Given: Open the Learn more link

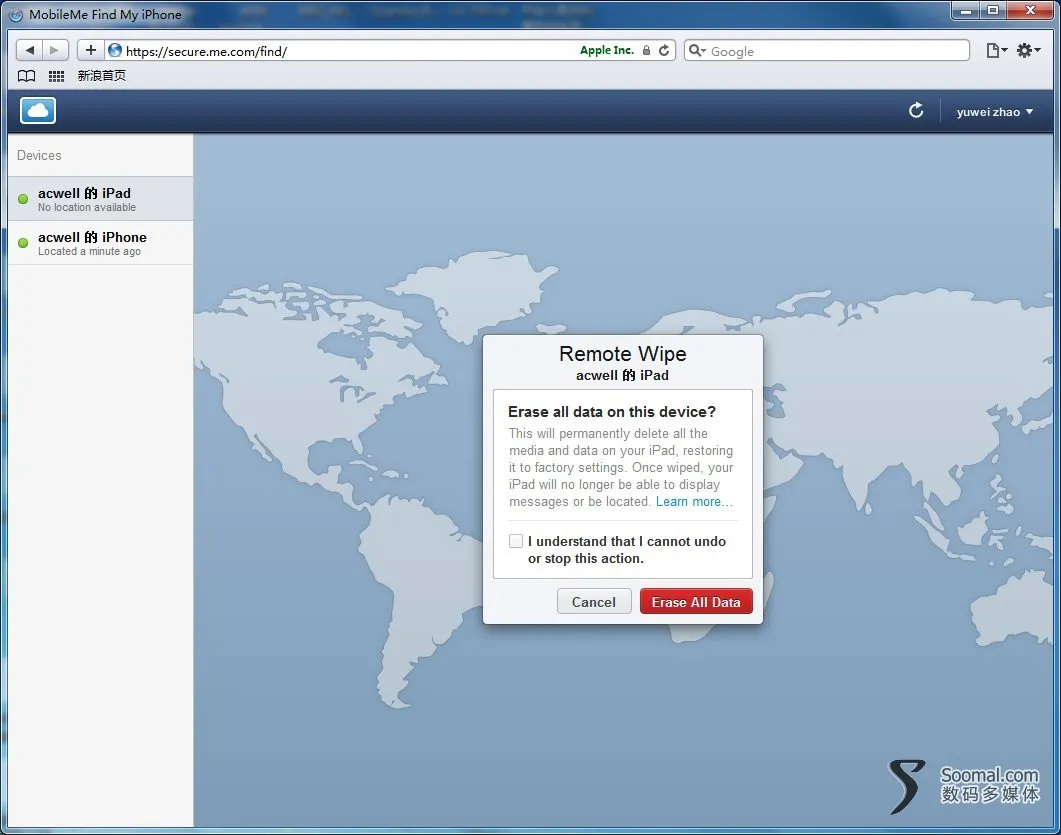Looking at the screenshot, I should click(x=694, y=501).
